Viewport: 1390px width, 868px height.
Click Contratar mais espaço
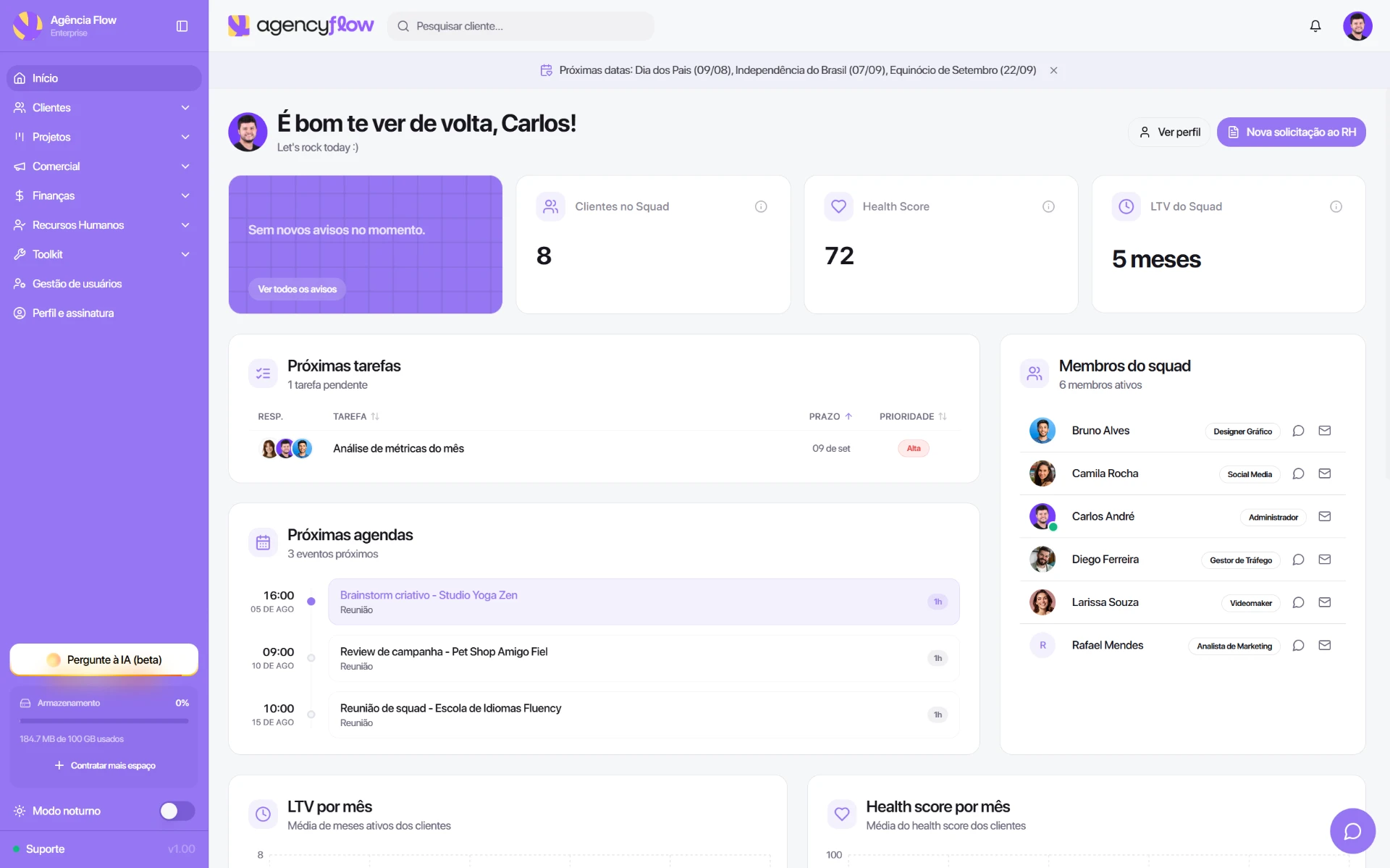pos(104,765)
